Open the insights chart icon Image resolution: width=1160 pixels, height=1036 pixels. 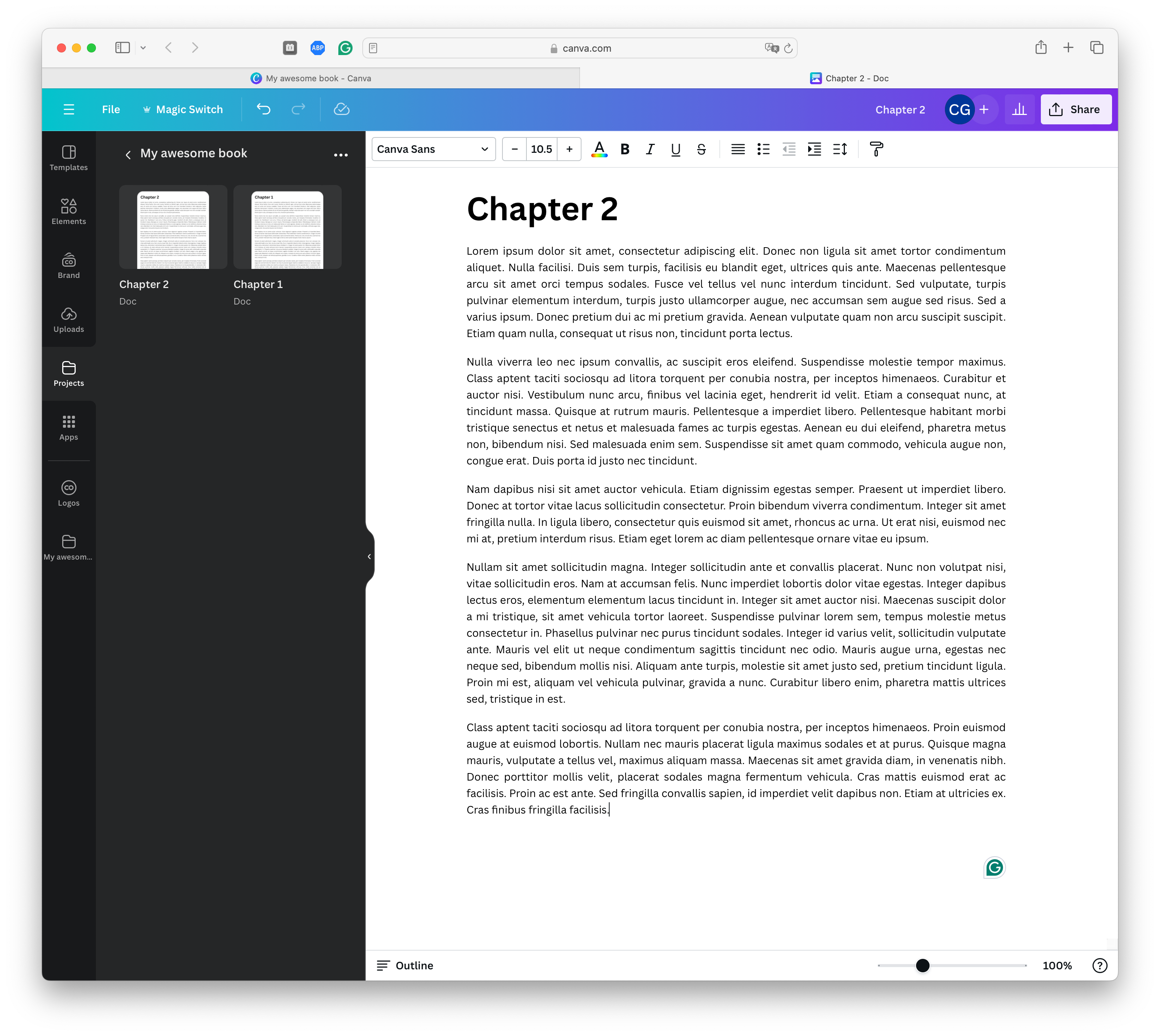click(x=1019, y=109)
